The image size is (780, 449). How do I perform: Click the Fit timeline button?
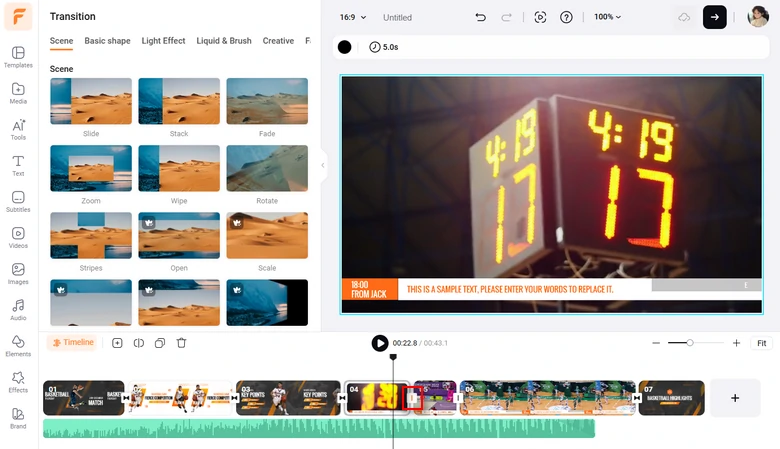tap(762, 343)
